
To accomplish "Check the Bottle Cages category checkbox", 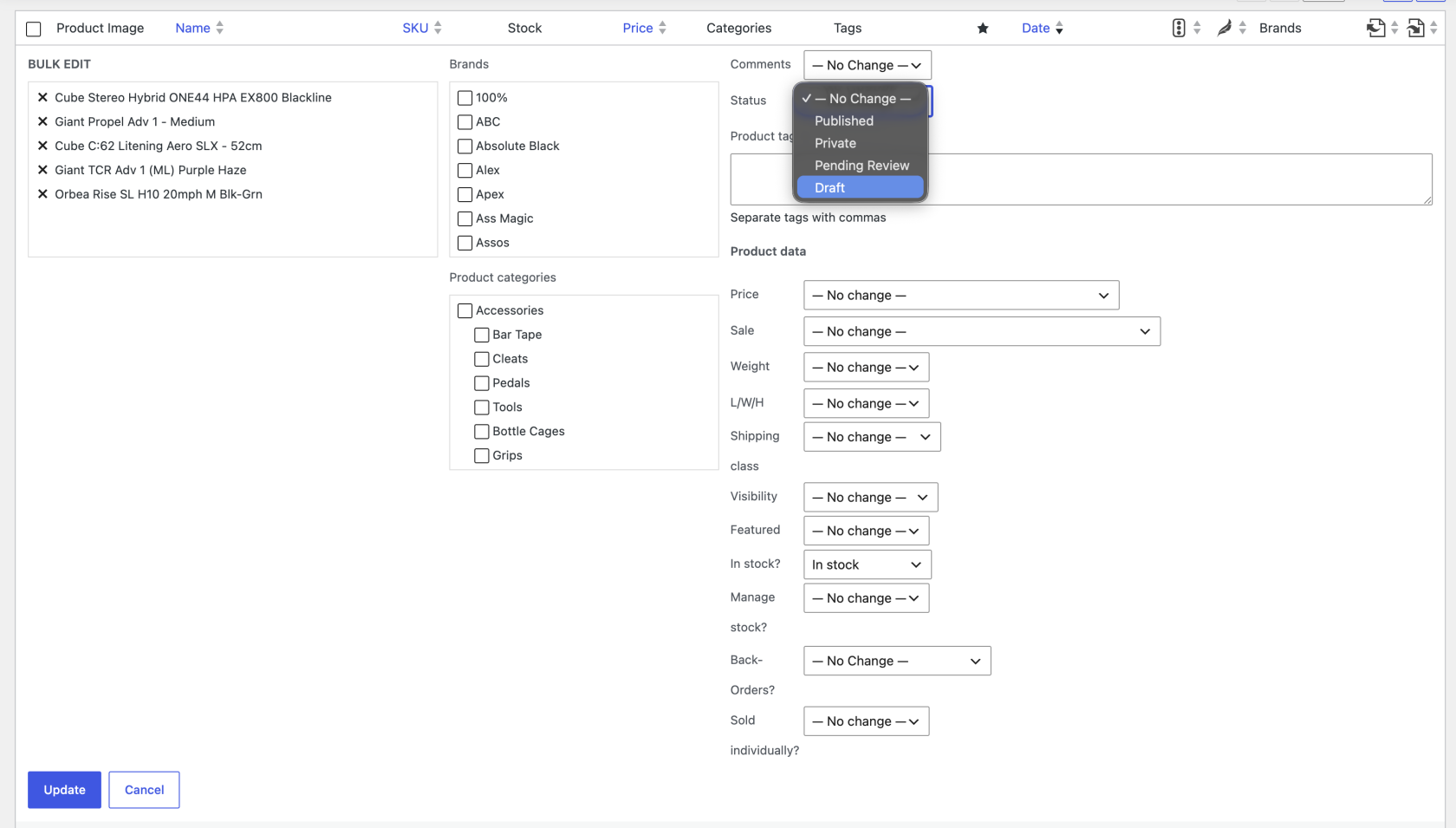I will pos(482,432).
